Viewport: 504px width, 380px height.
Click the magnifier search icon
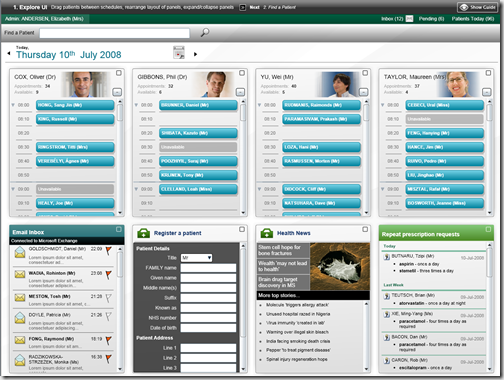[x=205, y=32]
